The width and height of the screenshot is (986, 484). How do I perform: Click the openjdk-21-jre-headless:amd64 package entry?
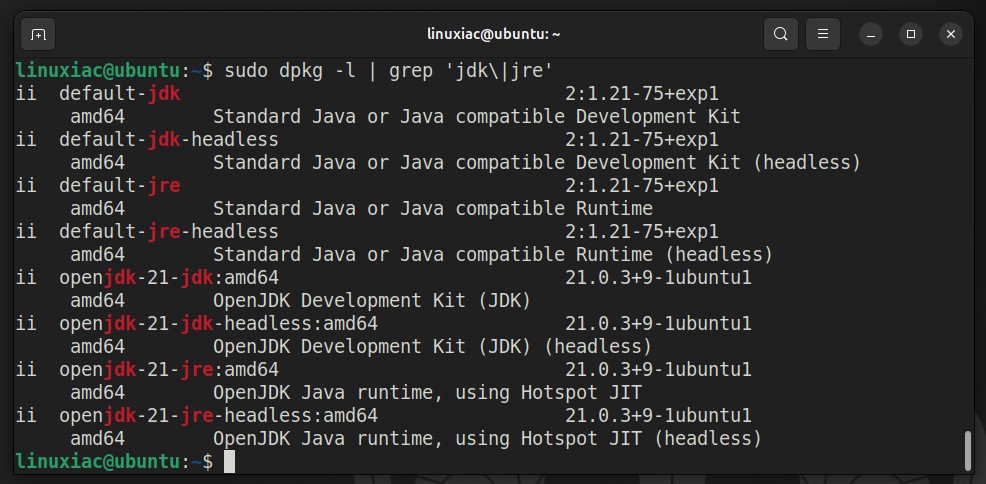218,415
